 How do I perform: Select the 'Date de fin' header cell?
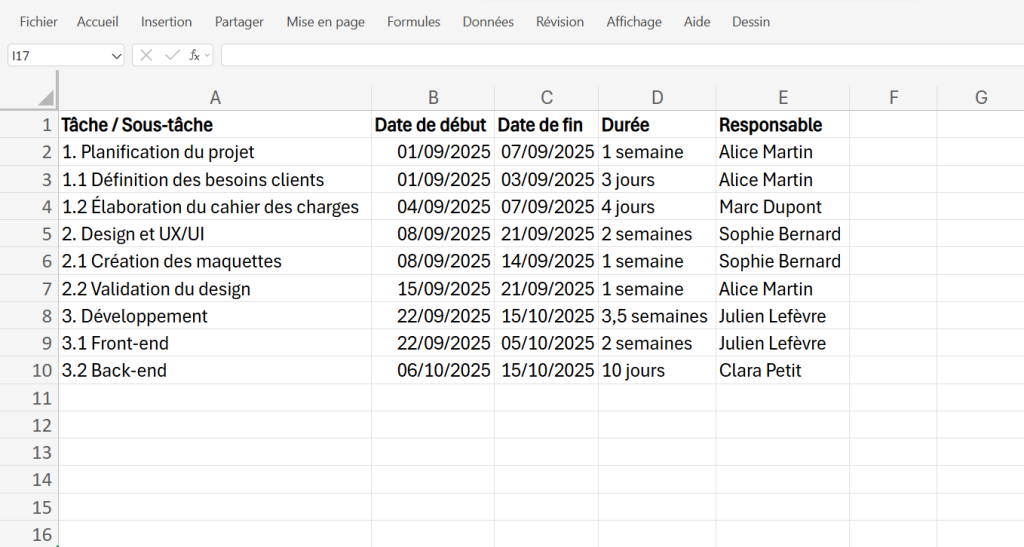pos(547,125)
